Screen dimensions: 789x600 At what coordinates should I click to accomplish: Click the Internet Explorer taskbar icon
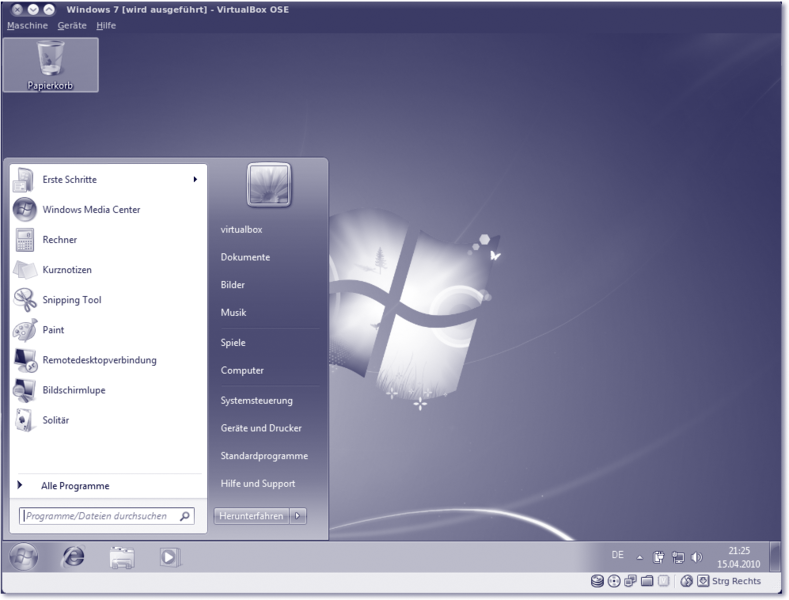(73, 557)
